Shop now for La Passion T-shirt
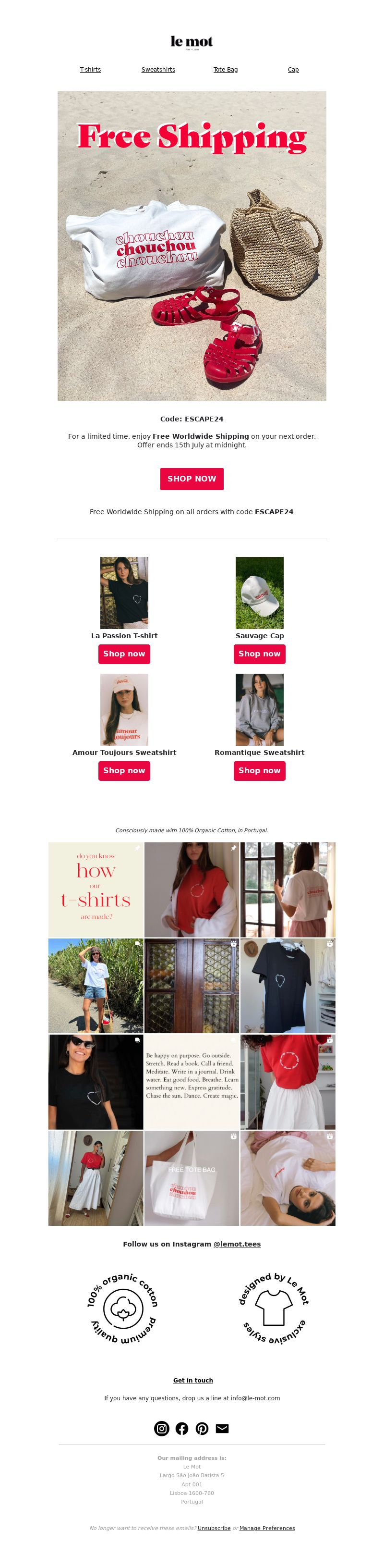384x1568 pixels. [x=124, y=654]
